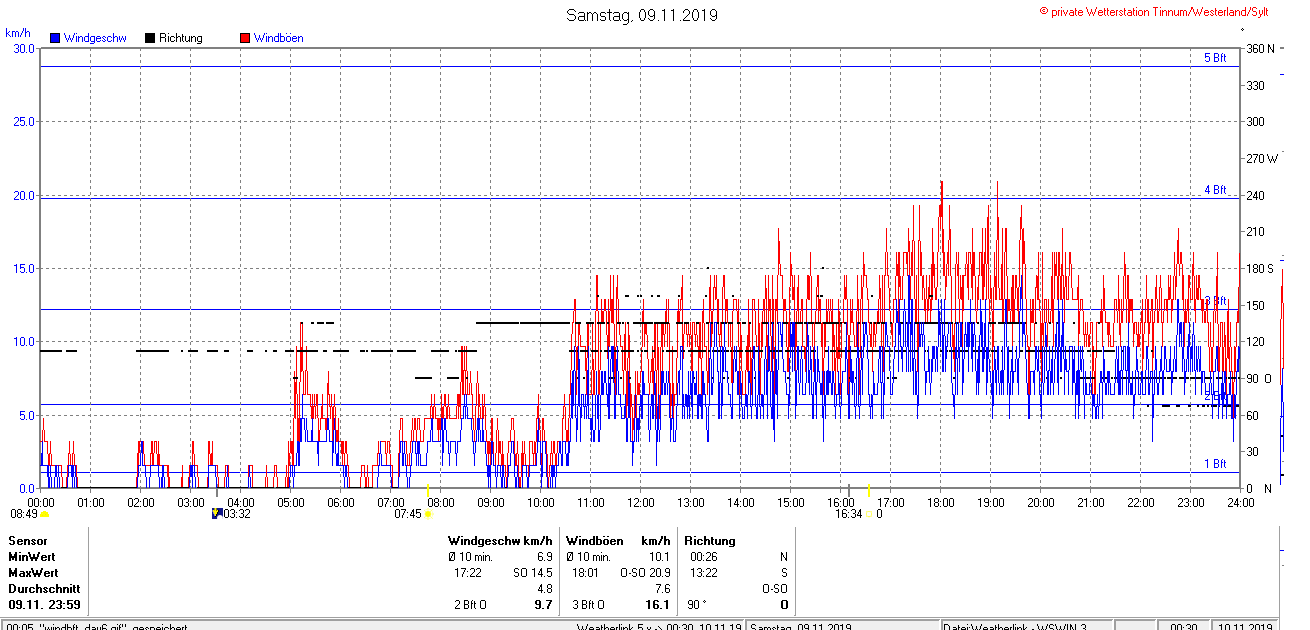The height and width of the screenshot is (630, 1310).
Task: Click the current wind speed value 9.7
Action: pos(544,604)
